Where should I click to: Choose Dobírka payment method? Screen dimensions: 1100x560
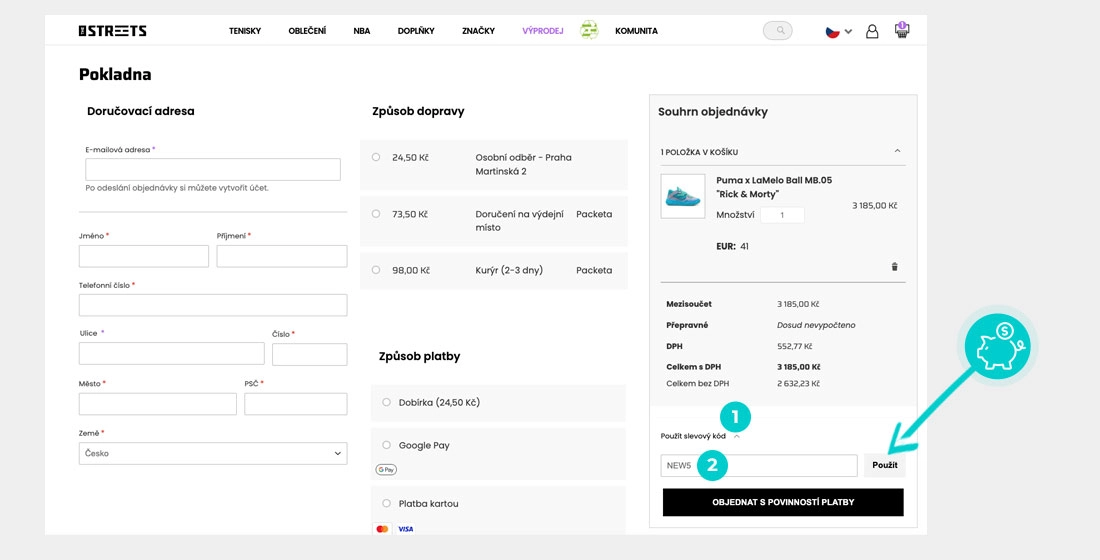tap(387, 402)
